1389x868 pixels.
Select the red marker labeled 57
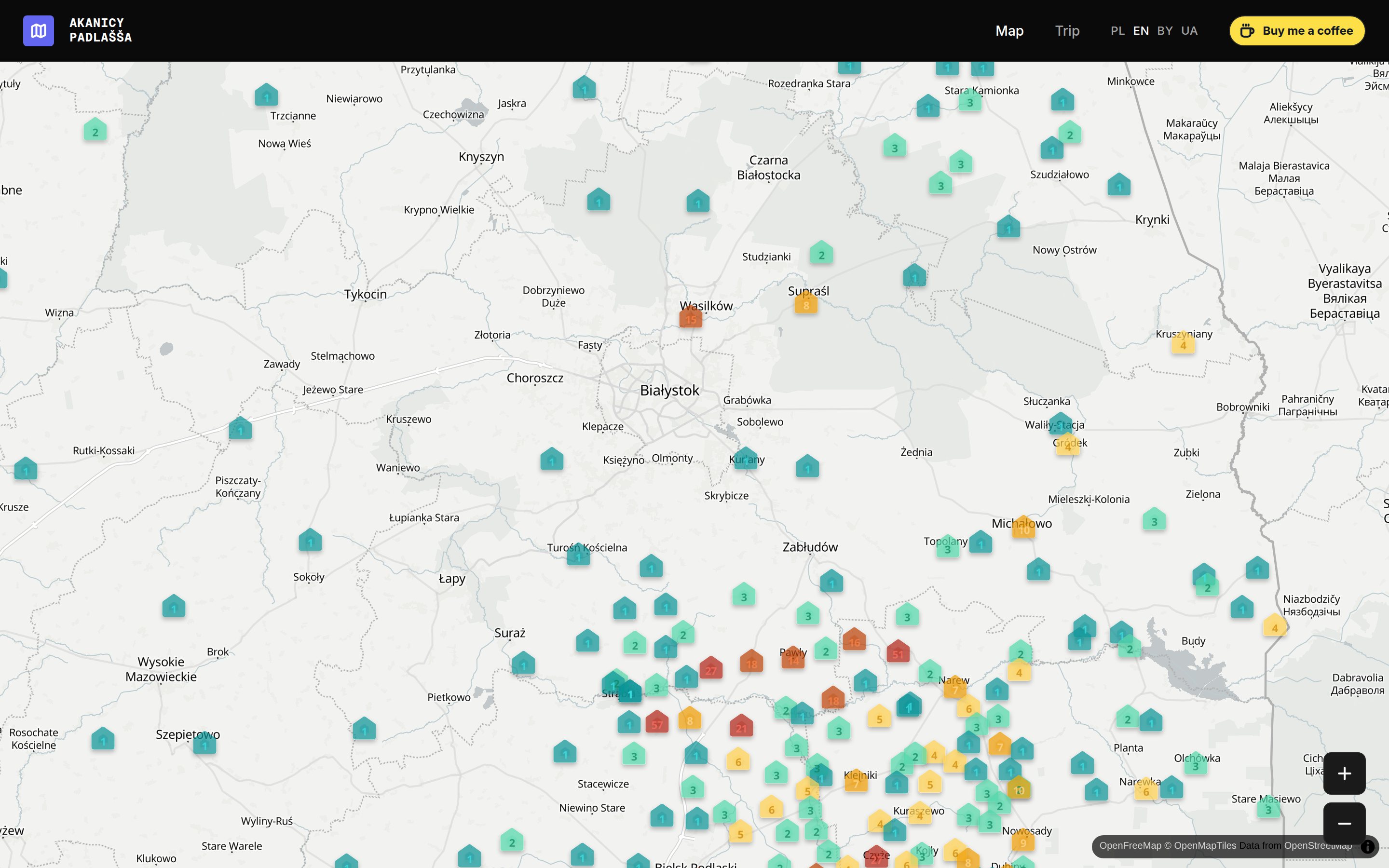click(x=656, y=721)
